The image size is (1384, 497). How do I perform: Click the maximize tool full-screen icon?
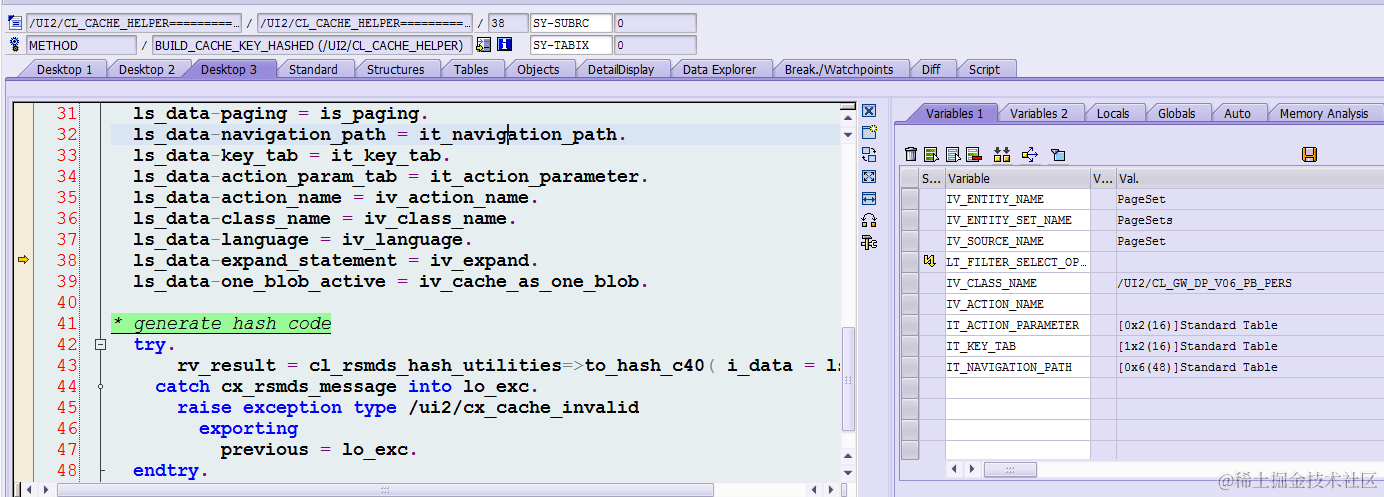869,177
